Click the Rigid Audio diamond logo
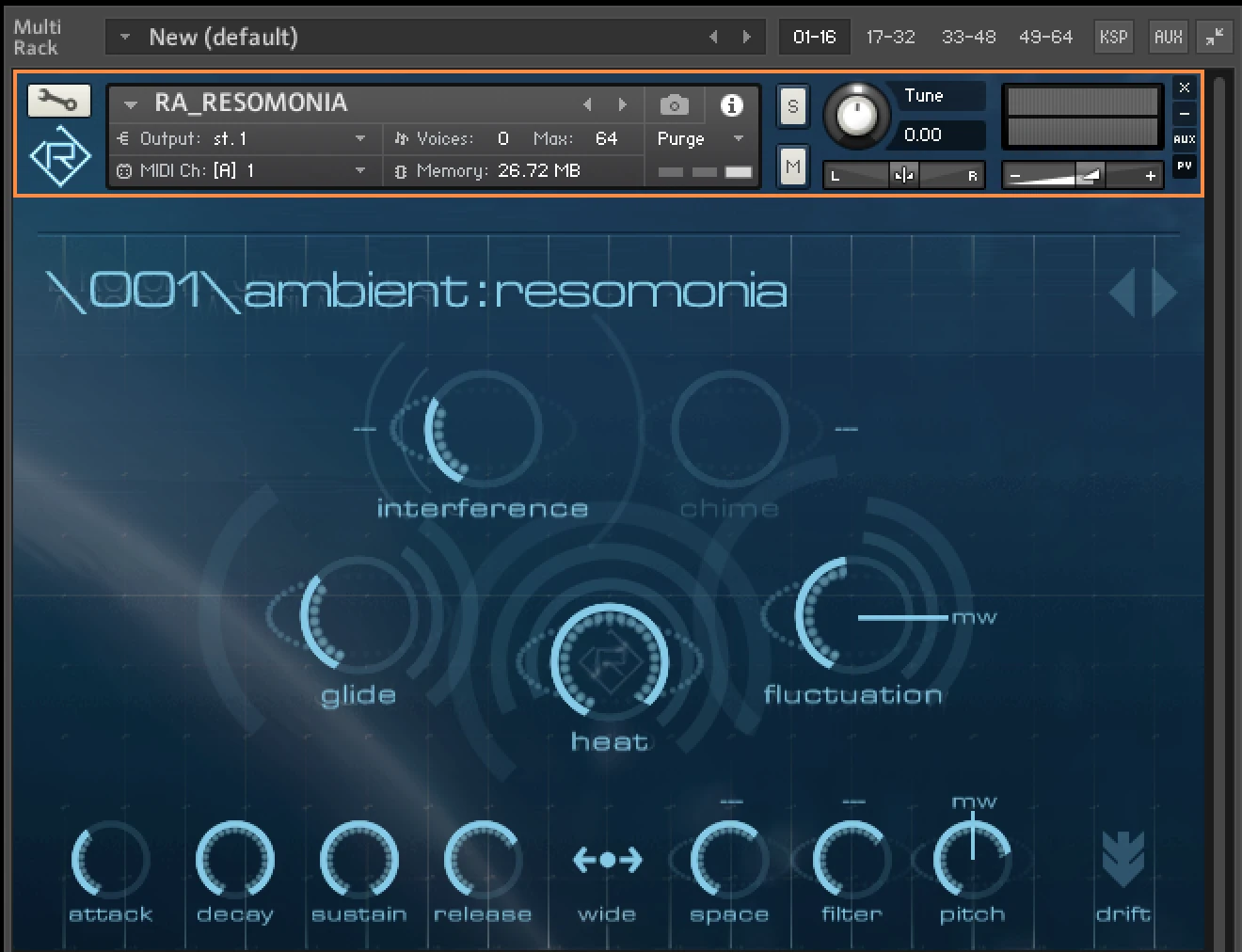 pos(60,156)
